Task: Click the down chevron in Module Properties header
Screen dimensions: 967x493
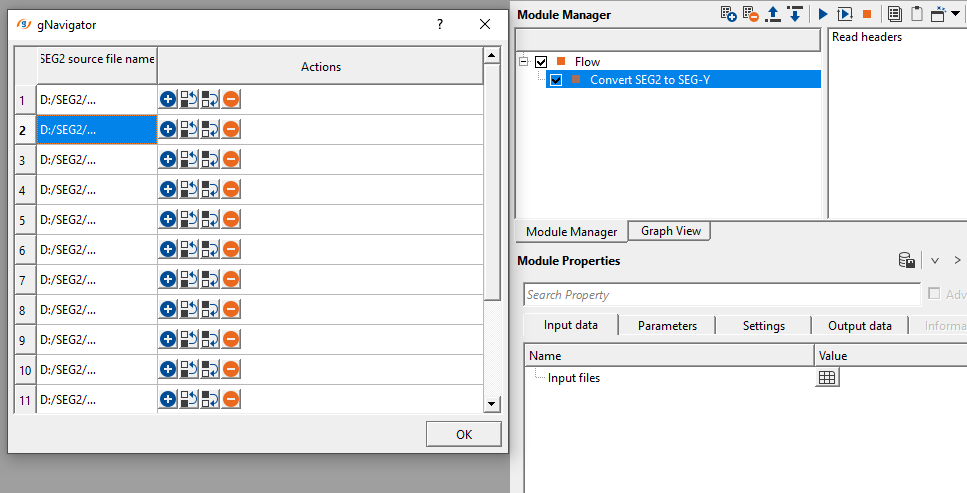Action: point(935,260)
